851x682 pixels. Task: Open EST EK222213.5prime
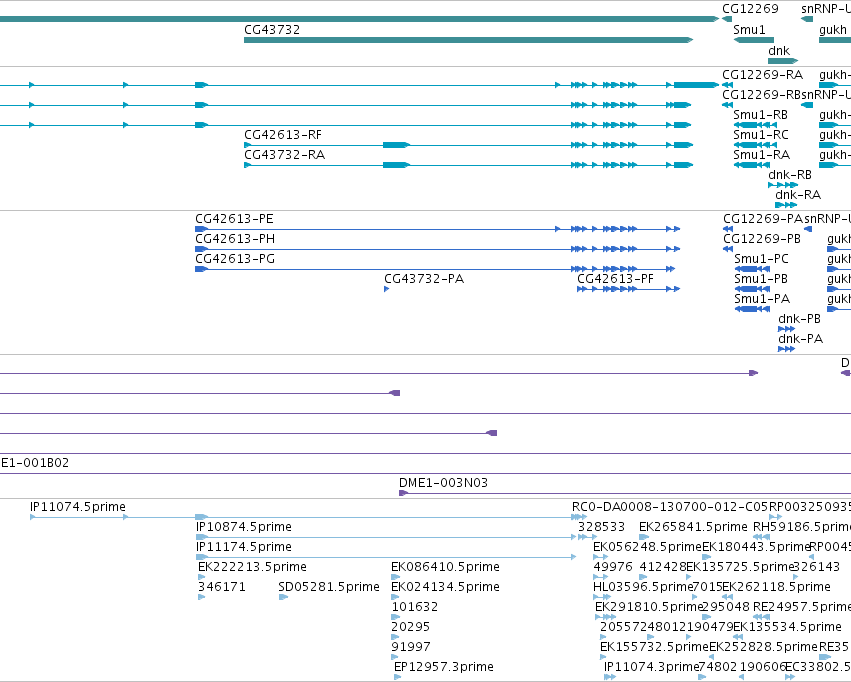[x=252, y=568]
